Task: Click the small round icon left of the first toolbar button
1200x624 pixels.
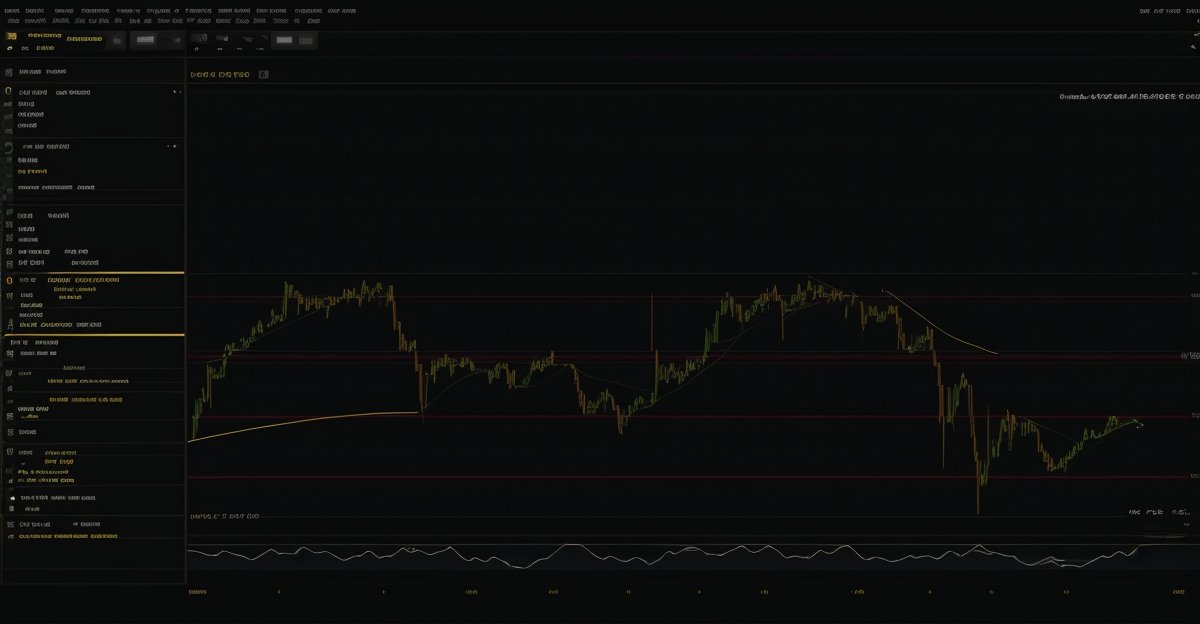Action: tap(117, 41)
